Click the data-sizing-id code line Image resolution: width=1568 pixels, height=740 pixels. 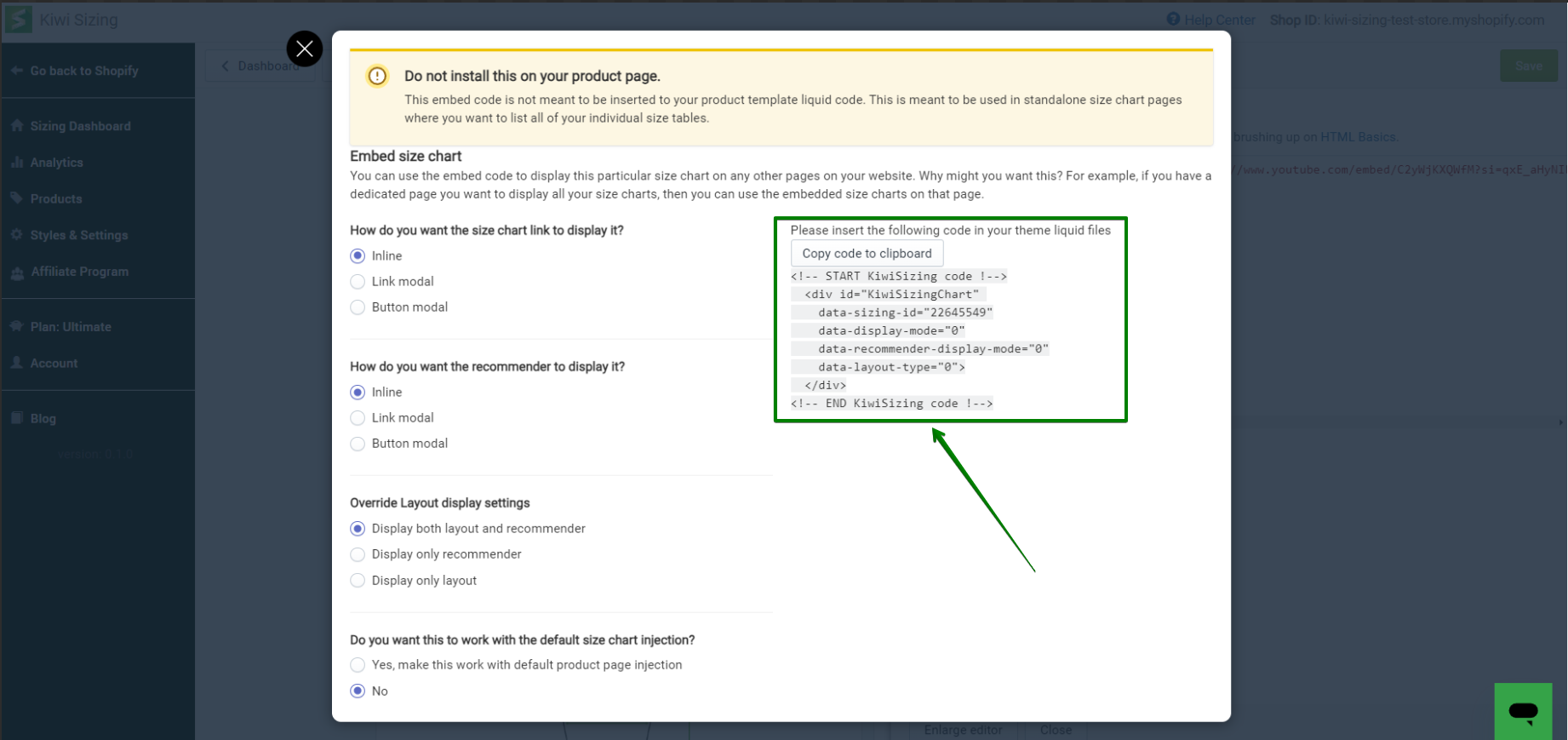906,313
